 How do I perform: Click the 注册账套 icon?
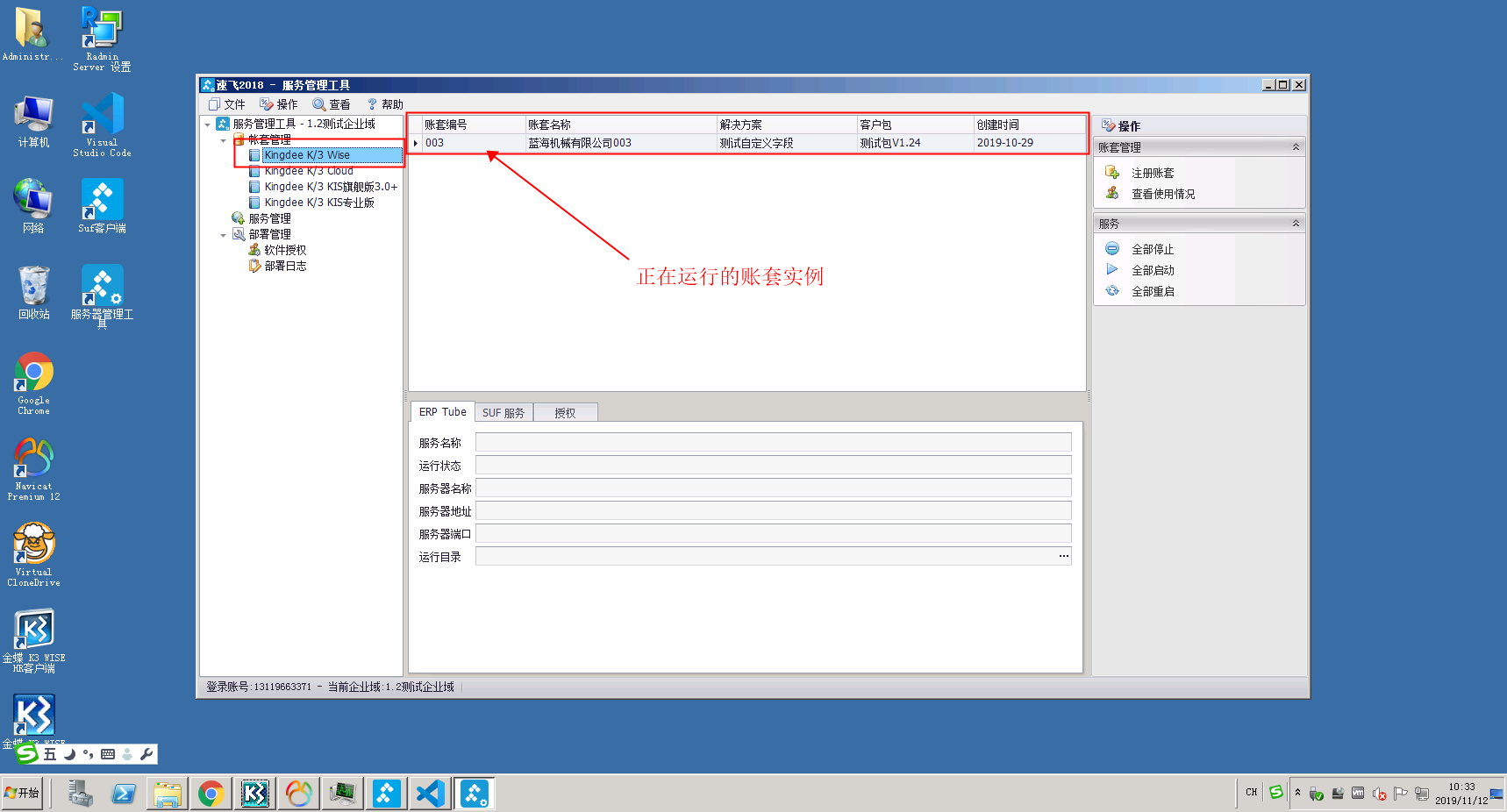point(1112,172)
